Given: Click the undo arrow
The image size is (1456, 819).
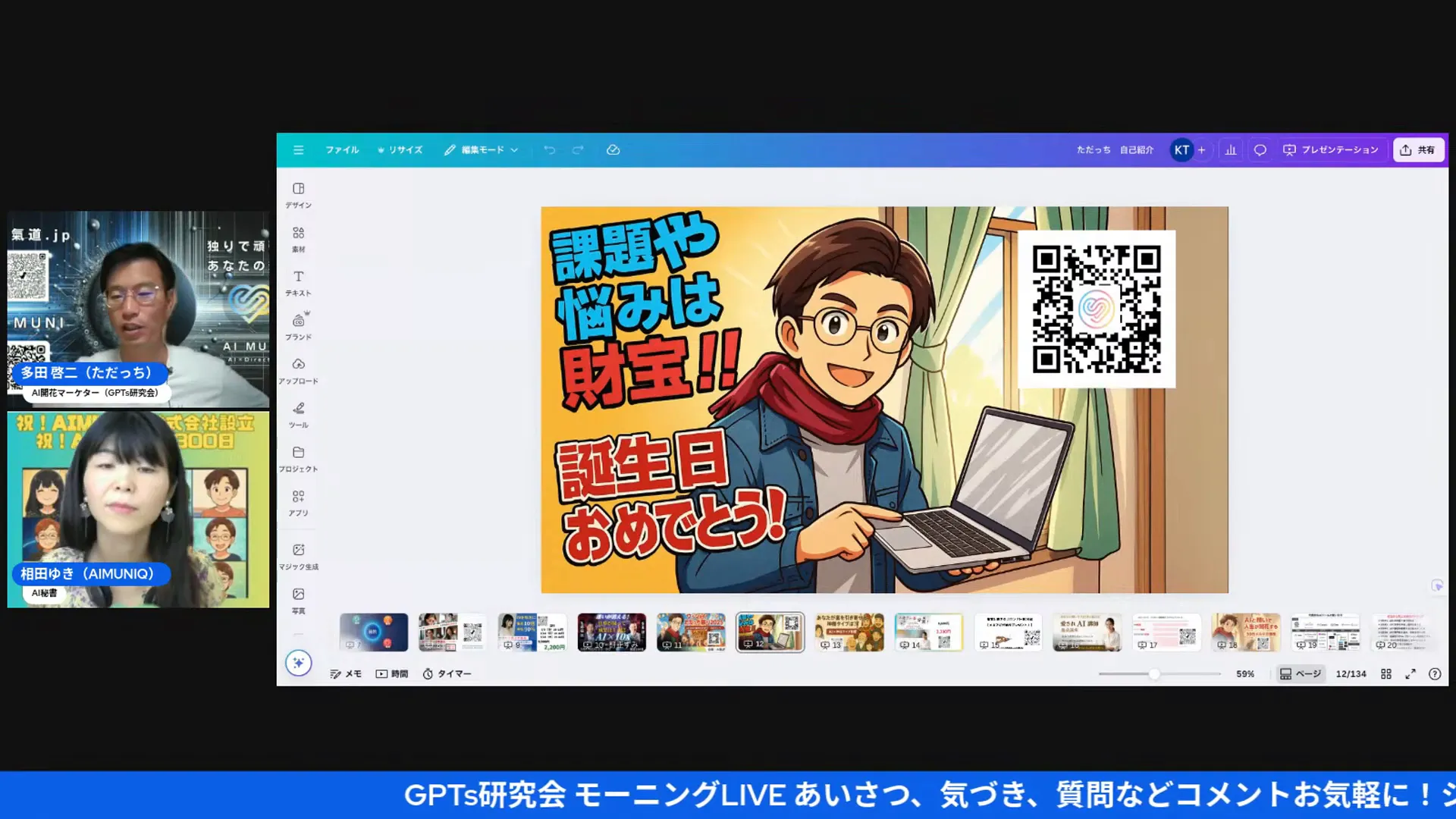Looking at the screenshot, I should 550,150.
